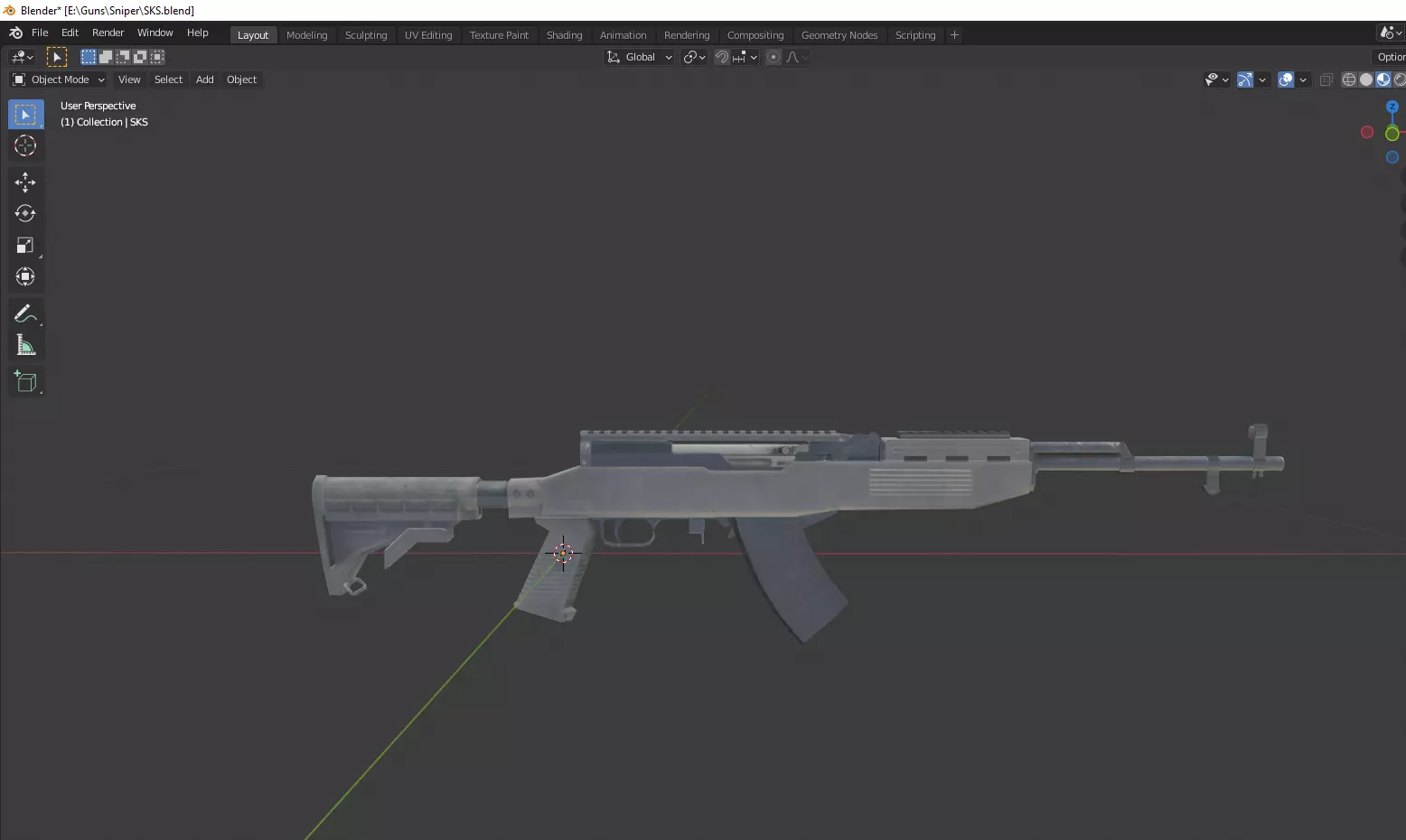Set selection mode to Invert
Viewport: 1406px width, 840px height.
click(x=140, y=57)
